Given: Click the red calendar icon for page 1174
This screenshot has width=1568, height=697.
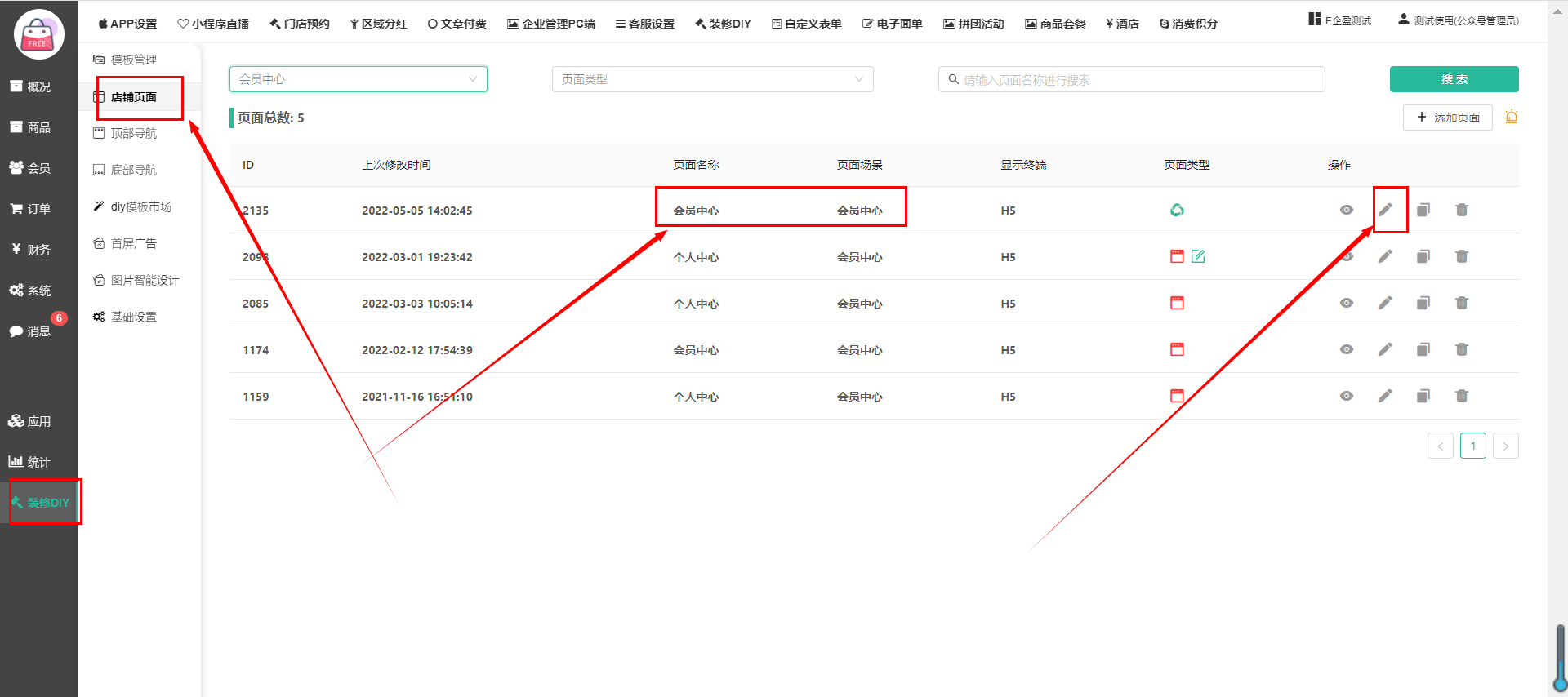Looking at the screenshot, I should [x=1177, y=349].
